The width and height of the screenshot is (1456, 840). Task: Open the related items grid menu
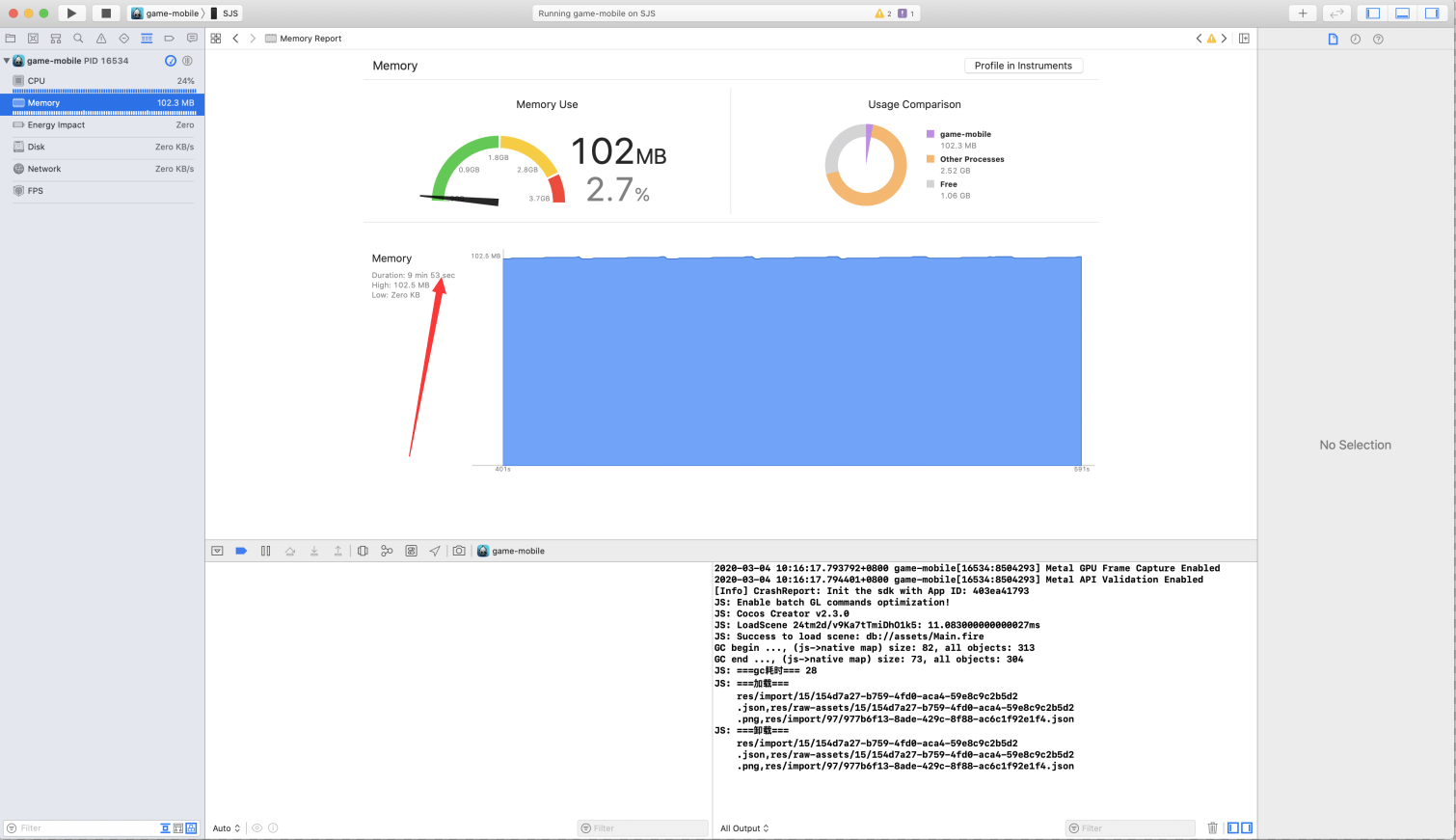[216, 39]
